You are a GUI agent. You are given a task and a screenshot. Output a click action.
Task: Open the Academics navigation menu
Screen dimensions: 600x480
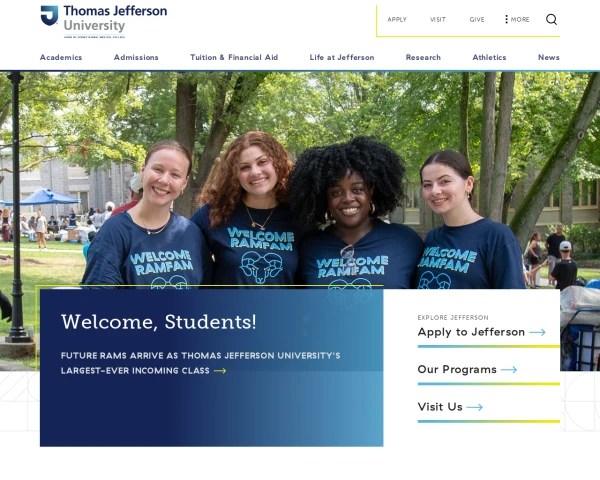(61, 57)
